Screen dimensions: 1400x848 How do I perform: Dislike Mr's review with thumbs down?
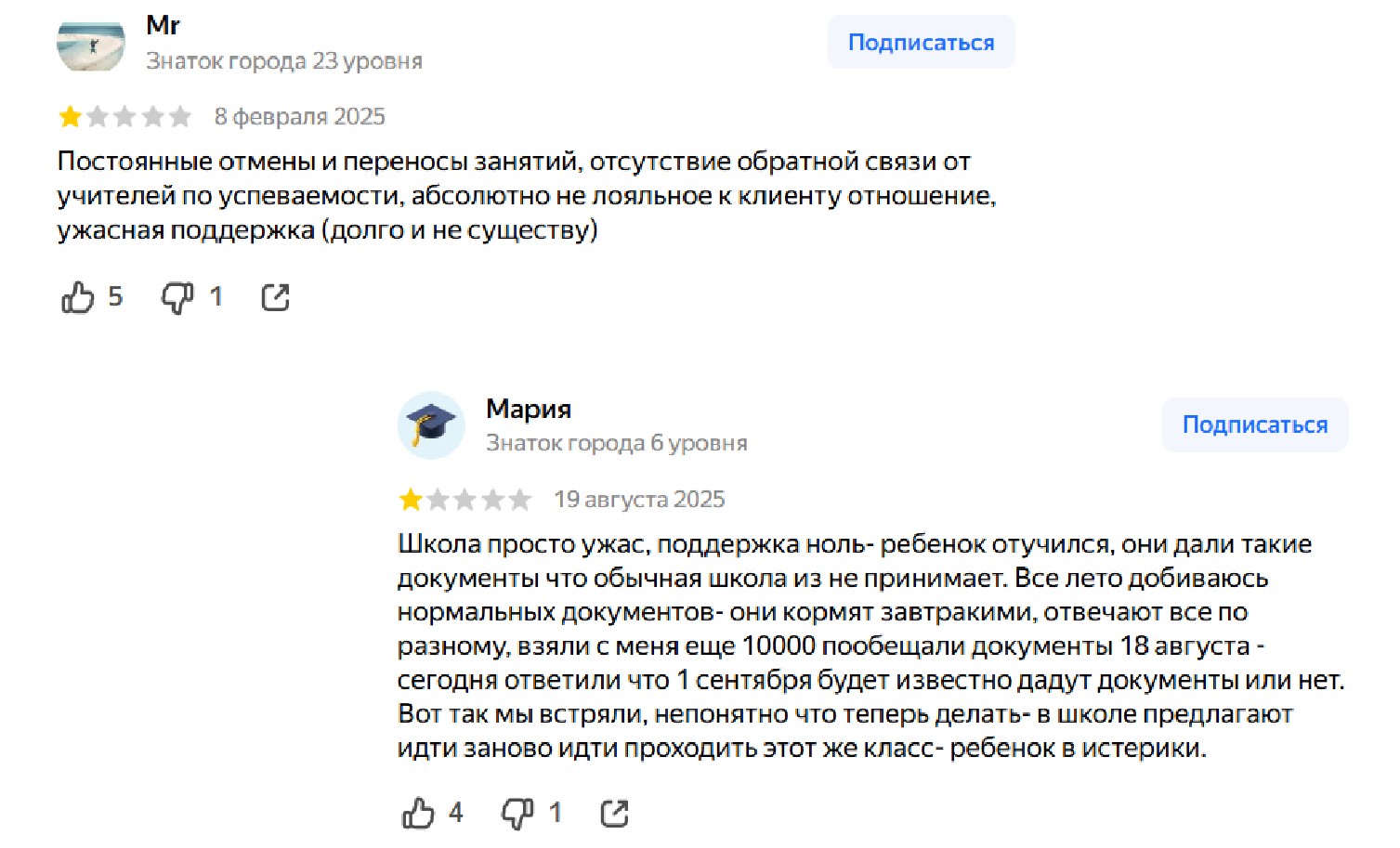coord(178,297)
